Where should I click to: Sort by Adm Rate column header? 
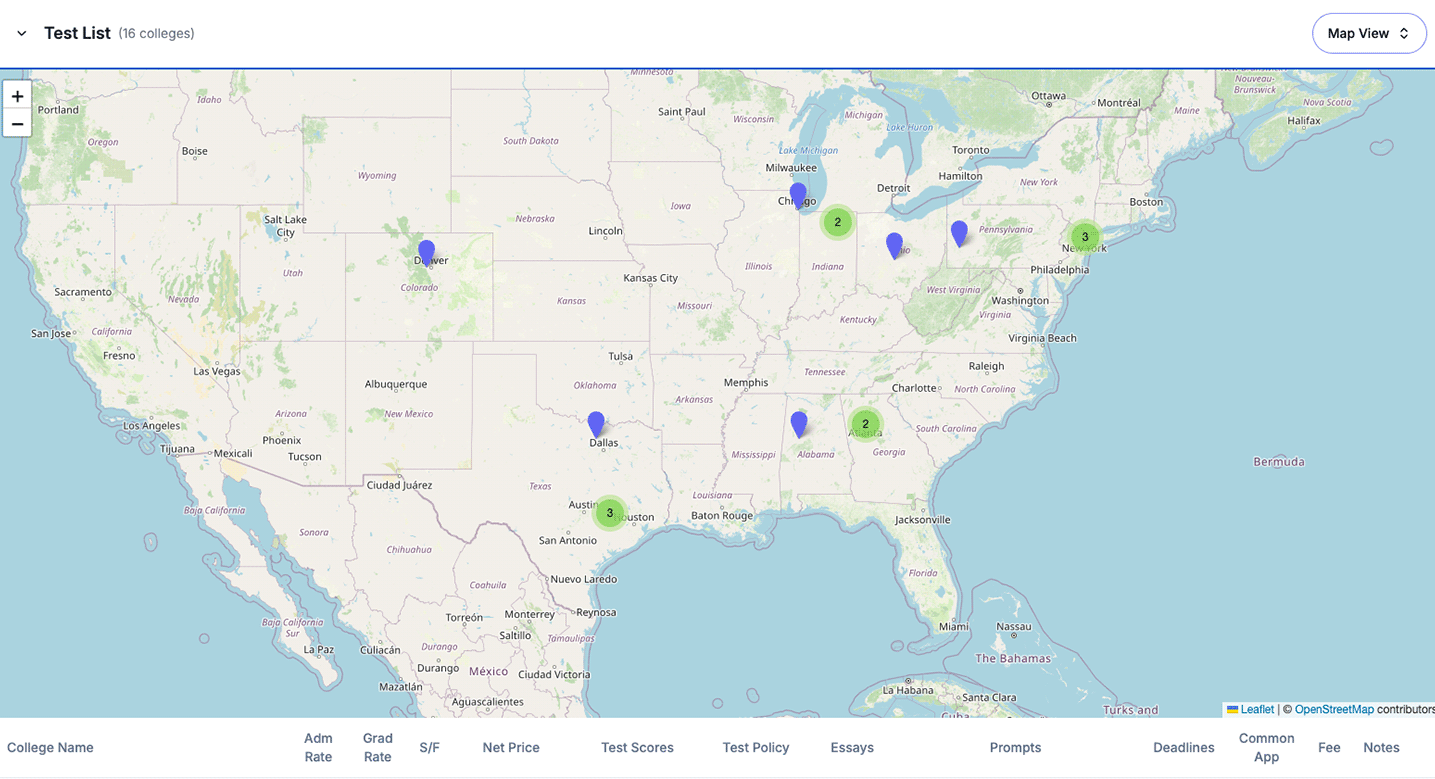tap(318, 748)
